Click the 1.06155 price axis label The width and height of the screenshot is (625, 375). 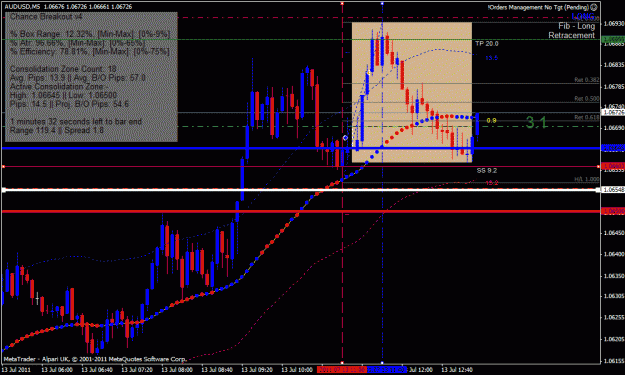click(x=614, y=361)
